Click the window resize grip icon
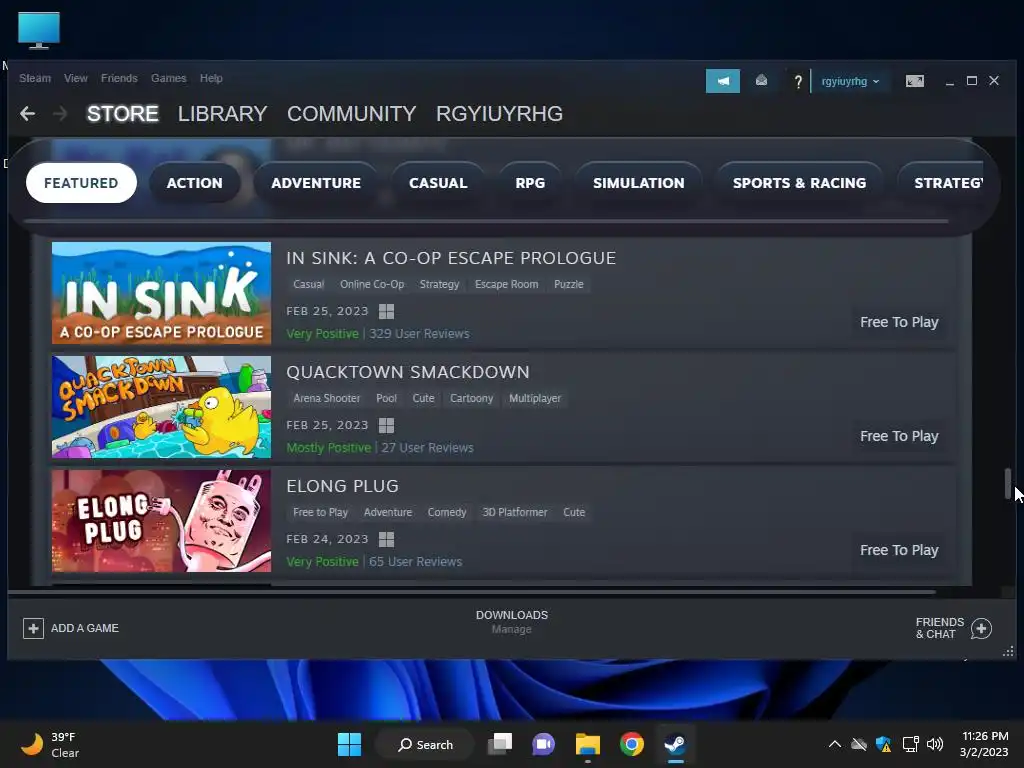Image resolution: width=1024 pixels, height=768 pixels. point(1008,652)
